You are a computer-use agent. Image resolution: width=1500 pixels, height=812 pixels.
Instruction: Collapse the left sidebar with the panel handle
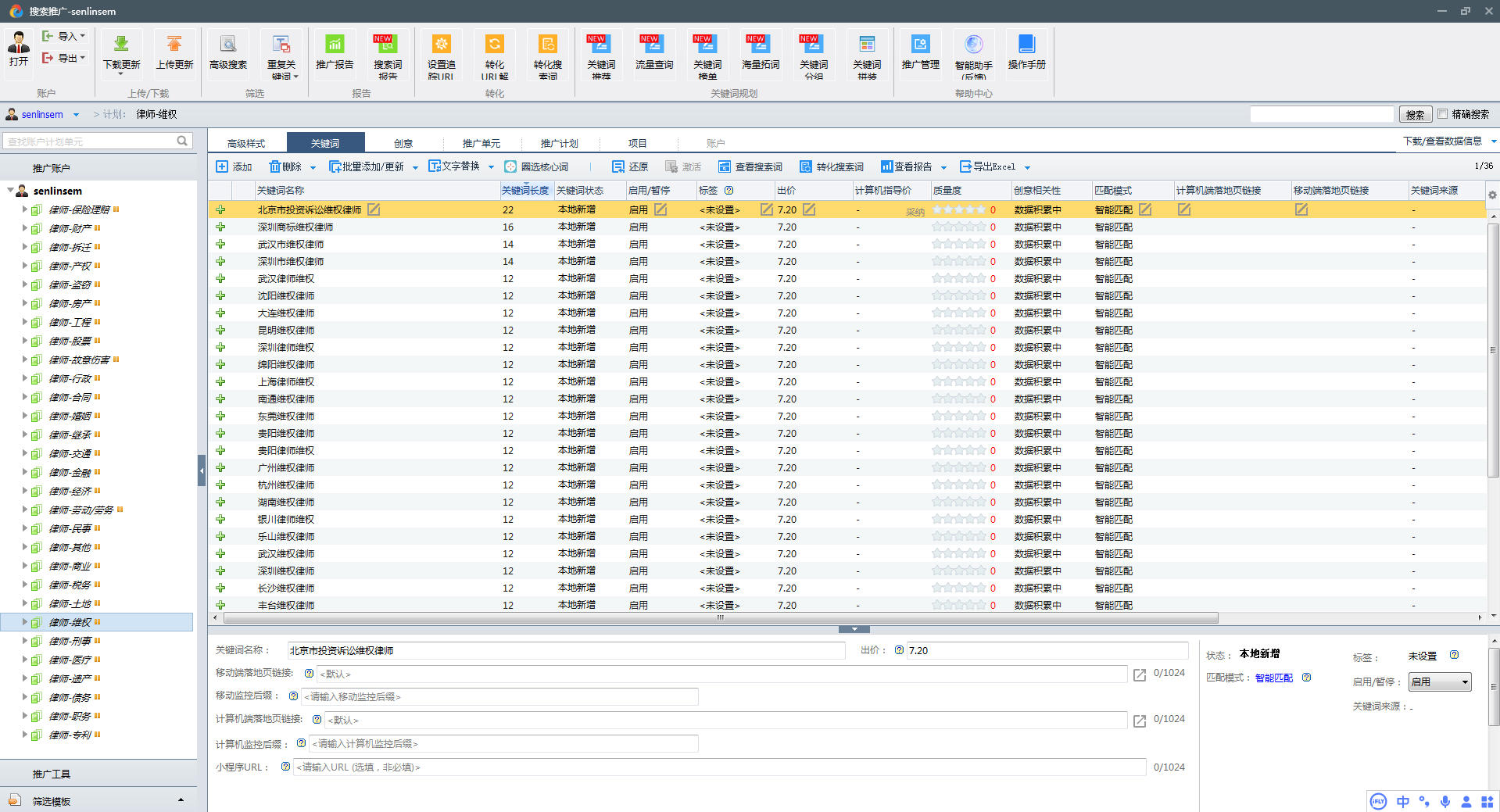tap(202, 470)
